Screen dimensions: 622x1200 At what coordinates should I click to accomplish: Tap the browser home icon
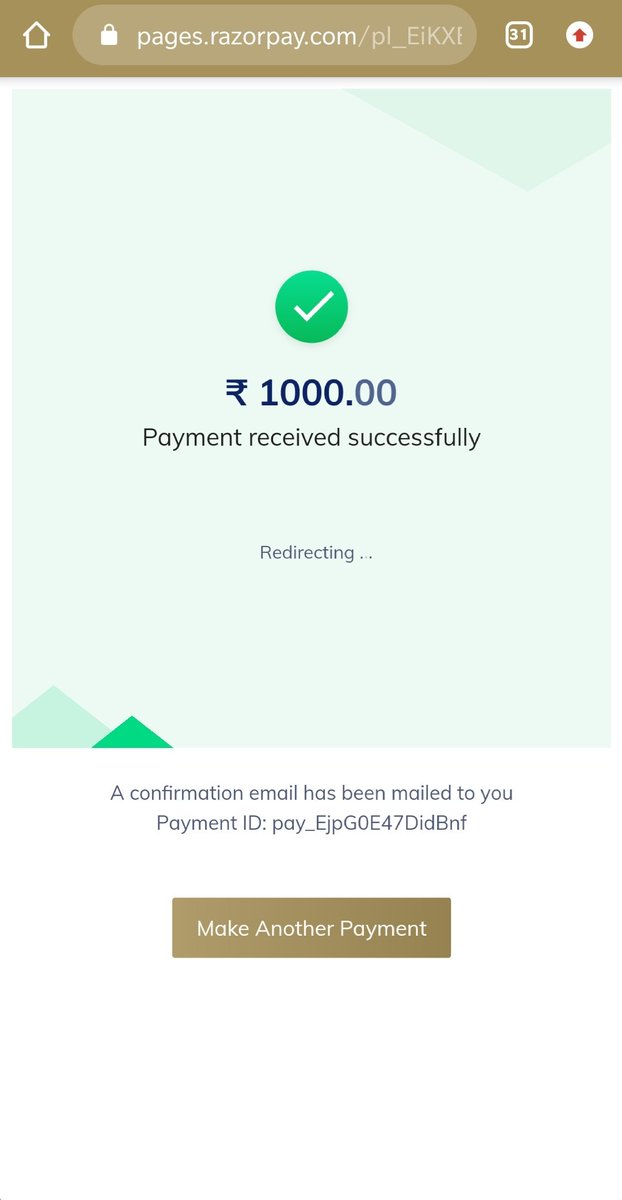(37, 37)
